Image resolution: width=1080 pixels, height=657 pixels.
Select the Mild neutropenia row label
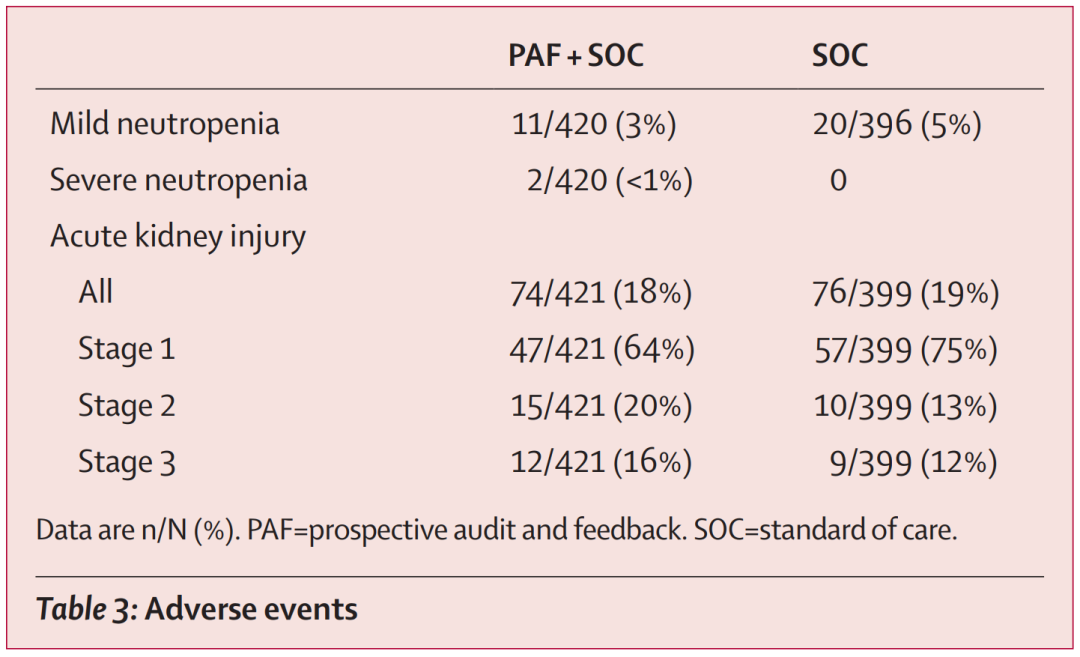pos(165,124)
